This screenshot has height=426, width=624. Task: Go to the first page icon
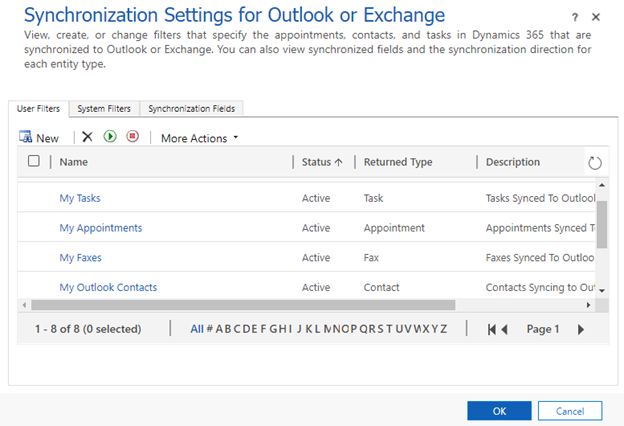tap(491, 329)
